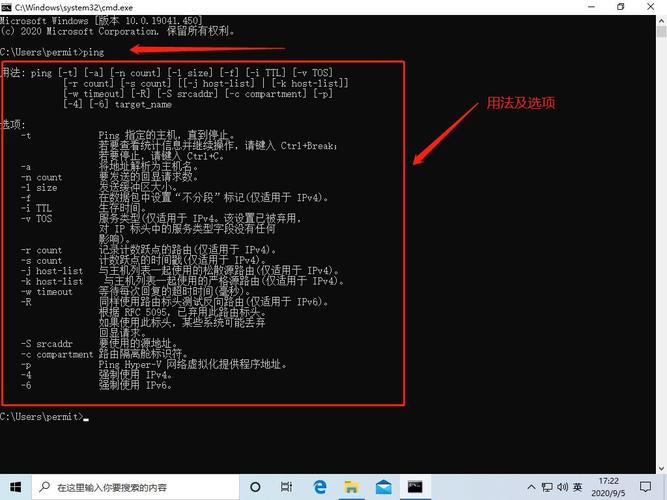Open Cortana circle icon on taskbar
This screenshot has height=500, width=667.
click(255, 487)
